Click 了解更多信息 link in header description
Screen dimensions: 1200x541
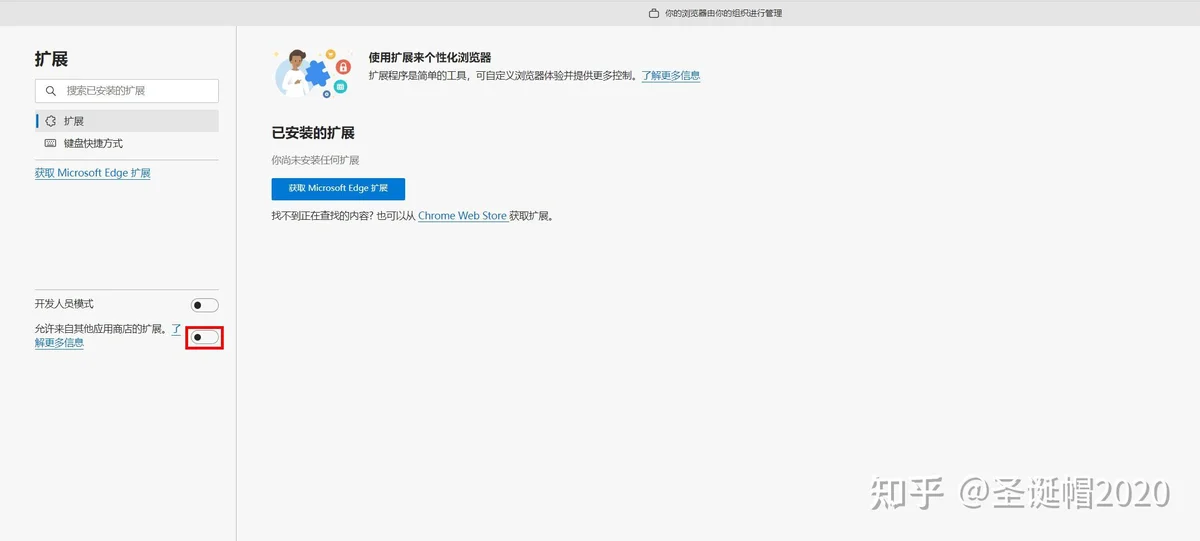671,76
